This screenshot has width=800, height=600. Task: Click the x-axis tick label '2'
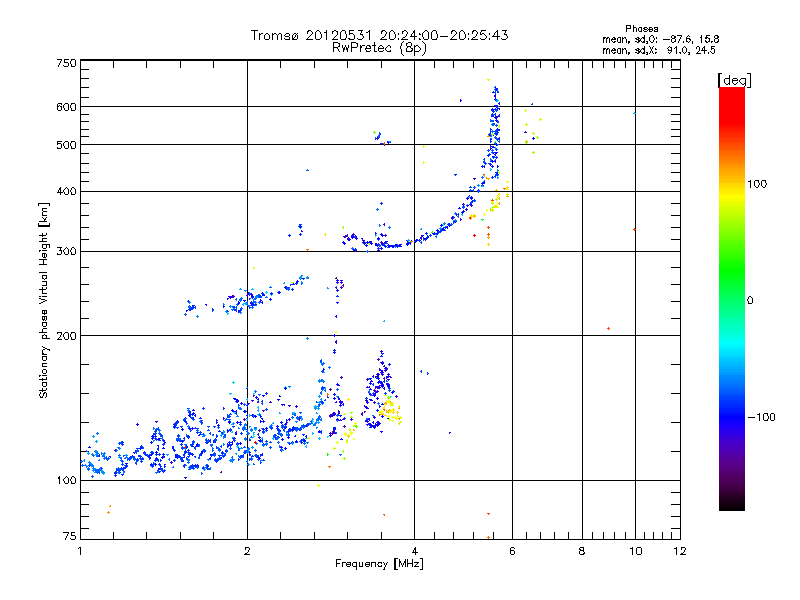pos(247,551)
